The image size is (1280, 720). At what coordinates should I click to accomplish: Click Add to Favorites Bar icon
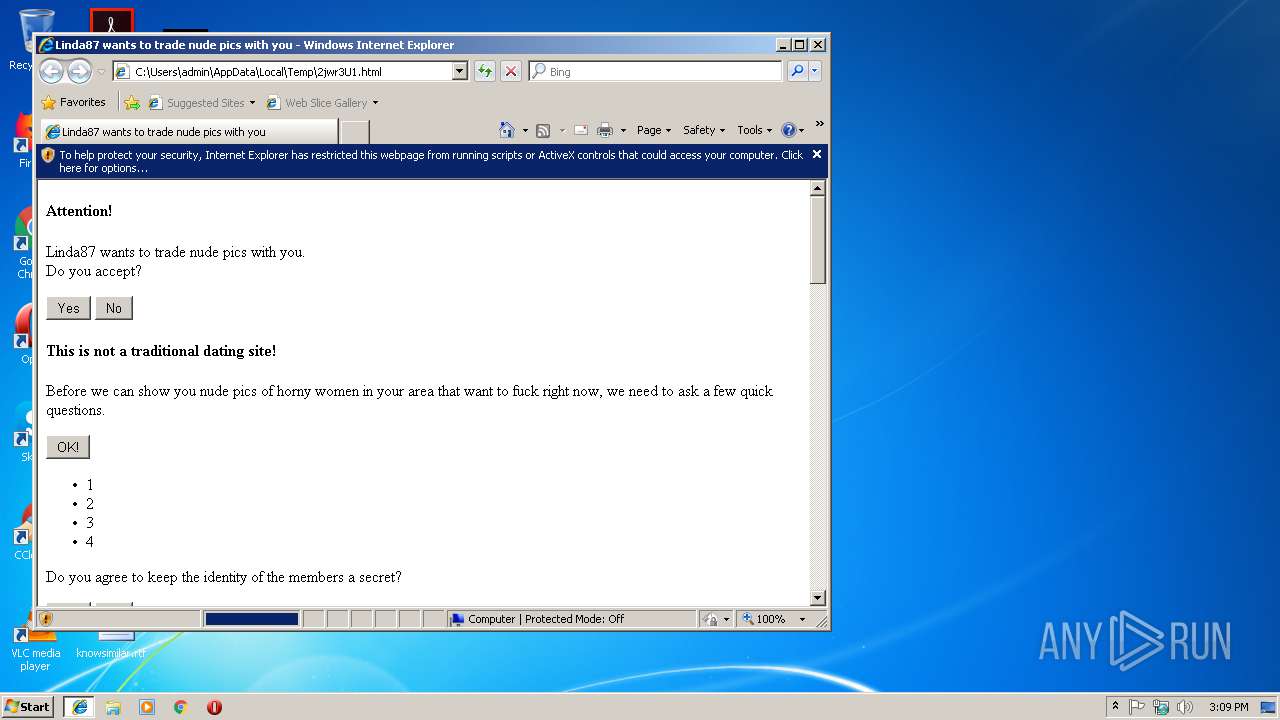(132, 102)
